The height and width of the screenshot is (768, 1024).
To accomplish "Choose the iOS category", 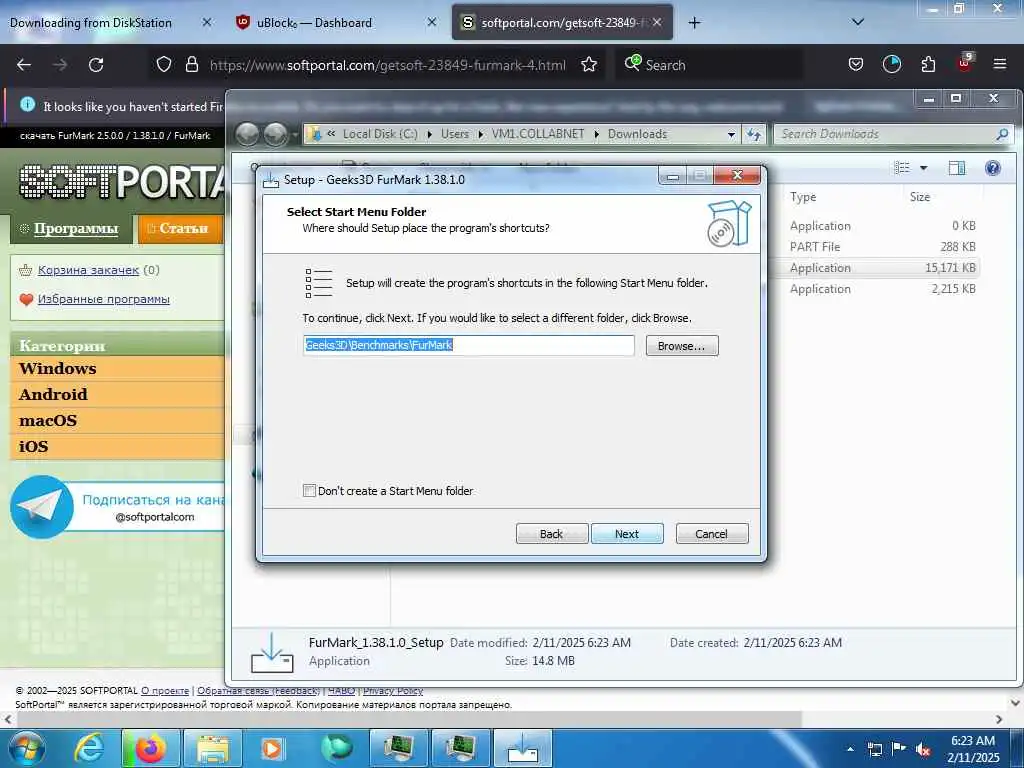I will (x=33, y=447).
